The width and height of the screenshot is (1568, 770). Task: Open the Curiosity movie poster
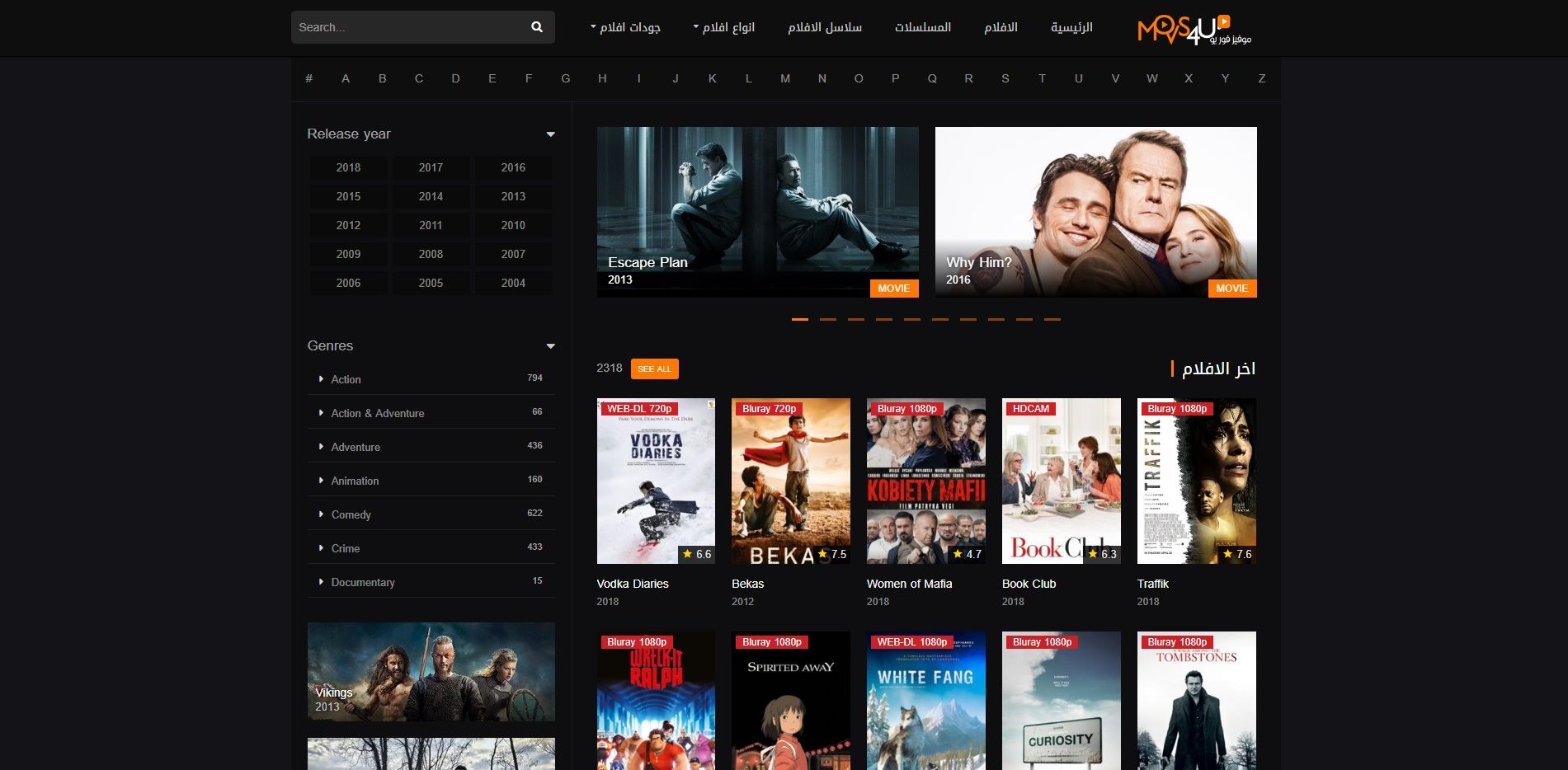coord(1062,701)
